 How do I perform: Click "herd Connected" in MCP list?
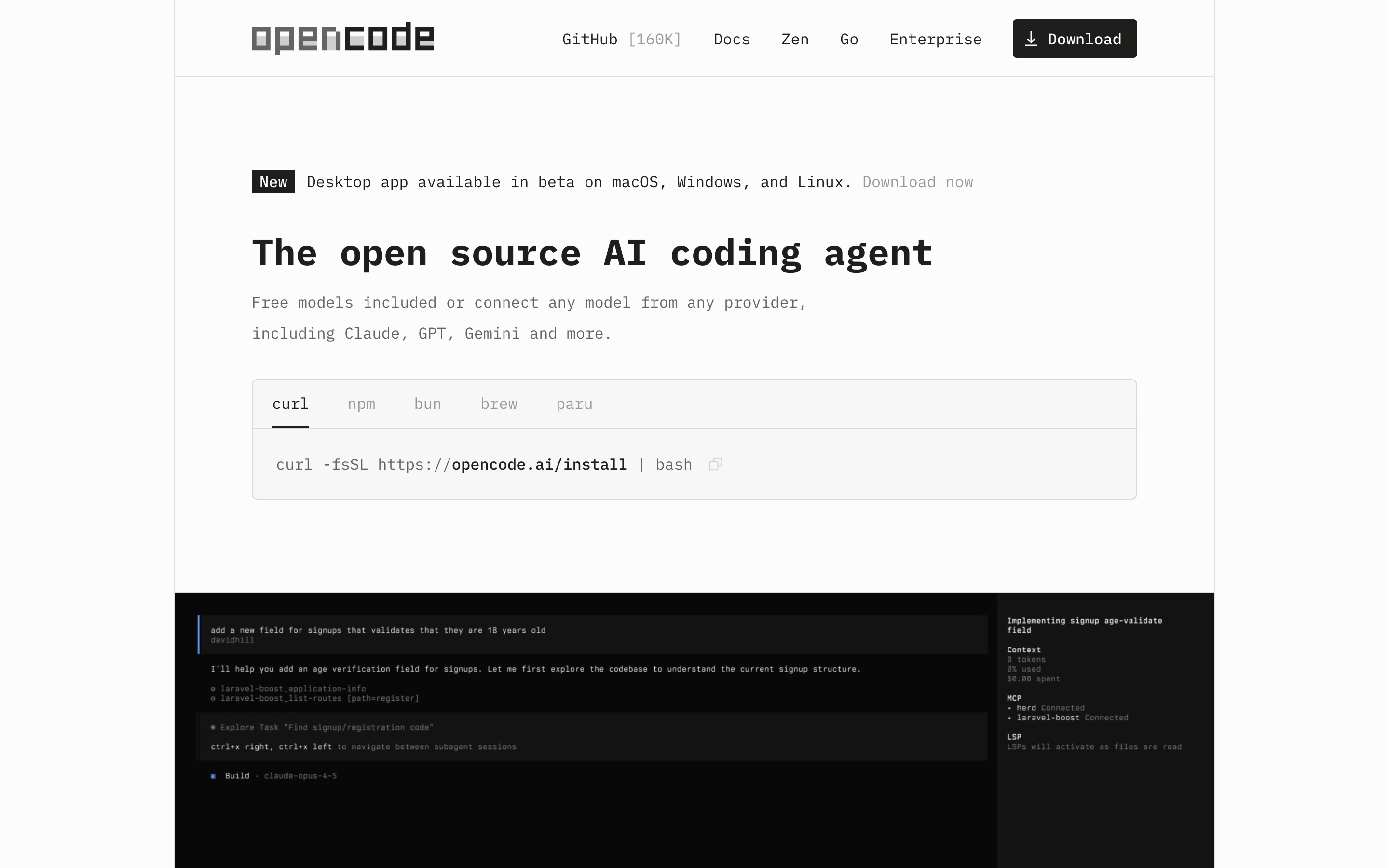pos(1047,708)
